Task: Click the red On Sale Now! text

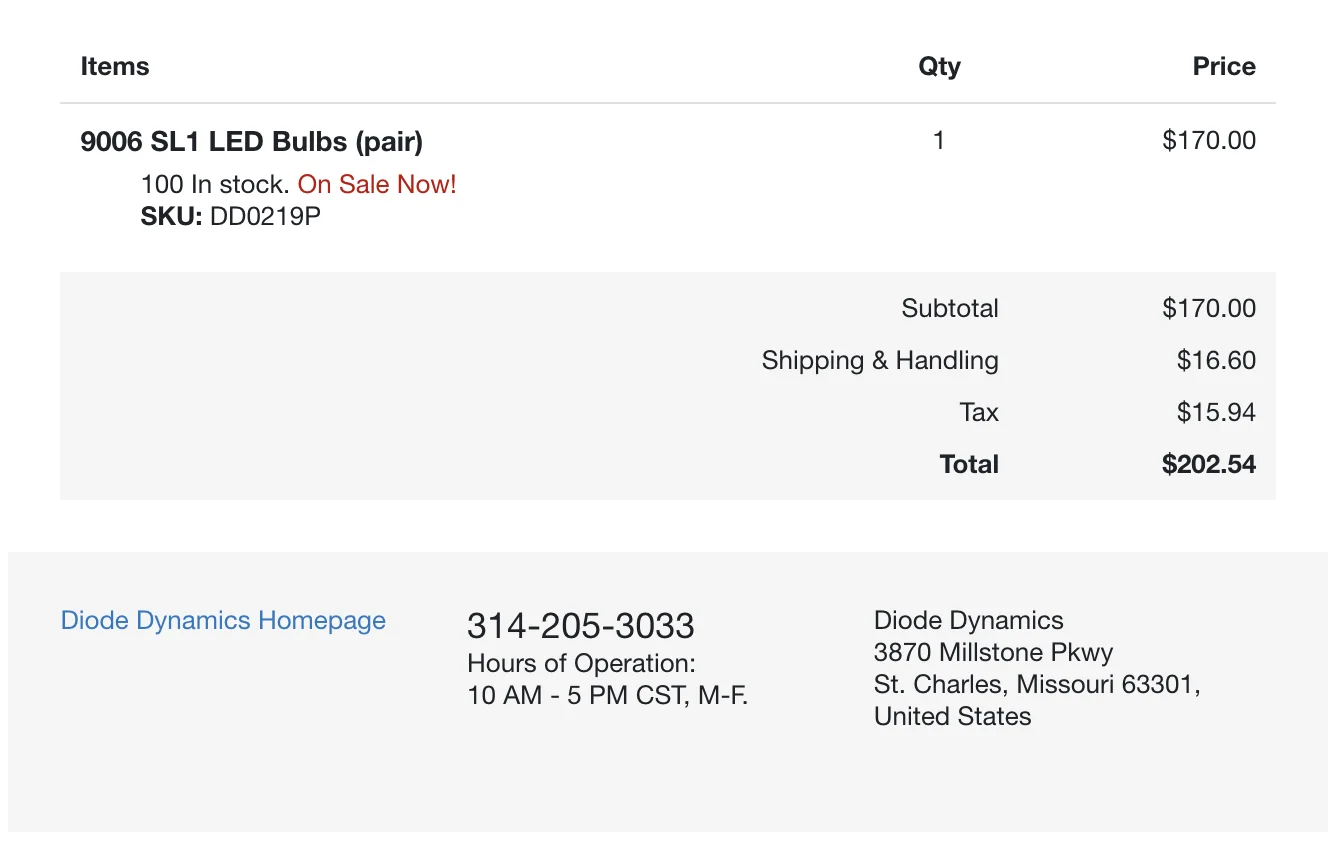Action: 377,184
